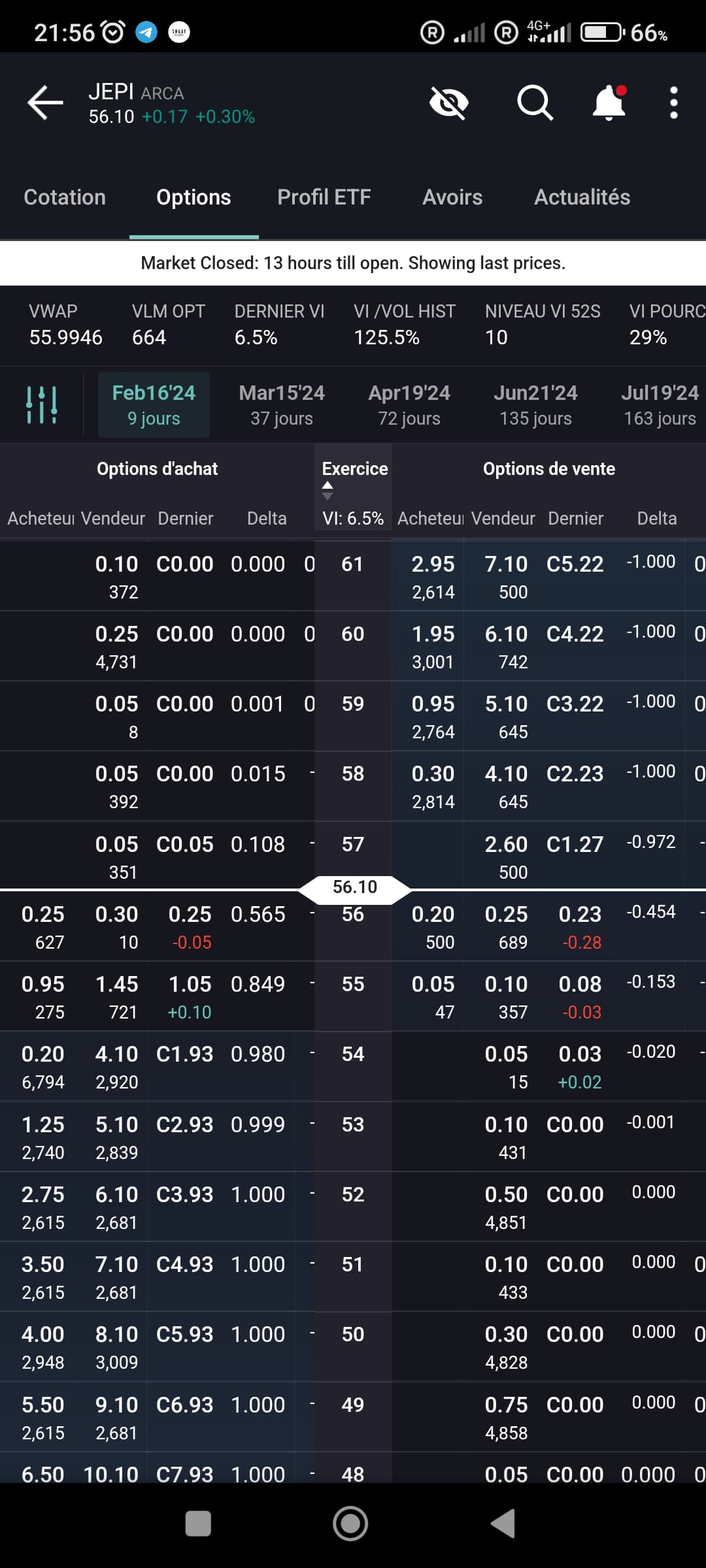
Task: Tap call bid 0.25 at strike 56
Action: 43,914
